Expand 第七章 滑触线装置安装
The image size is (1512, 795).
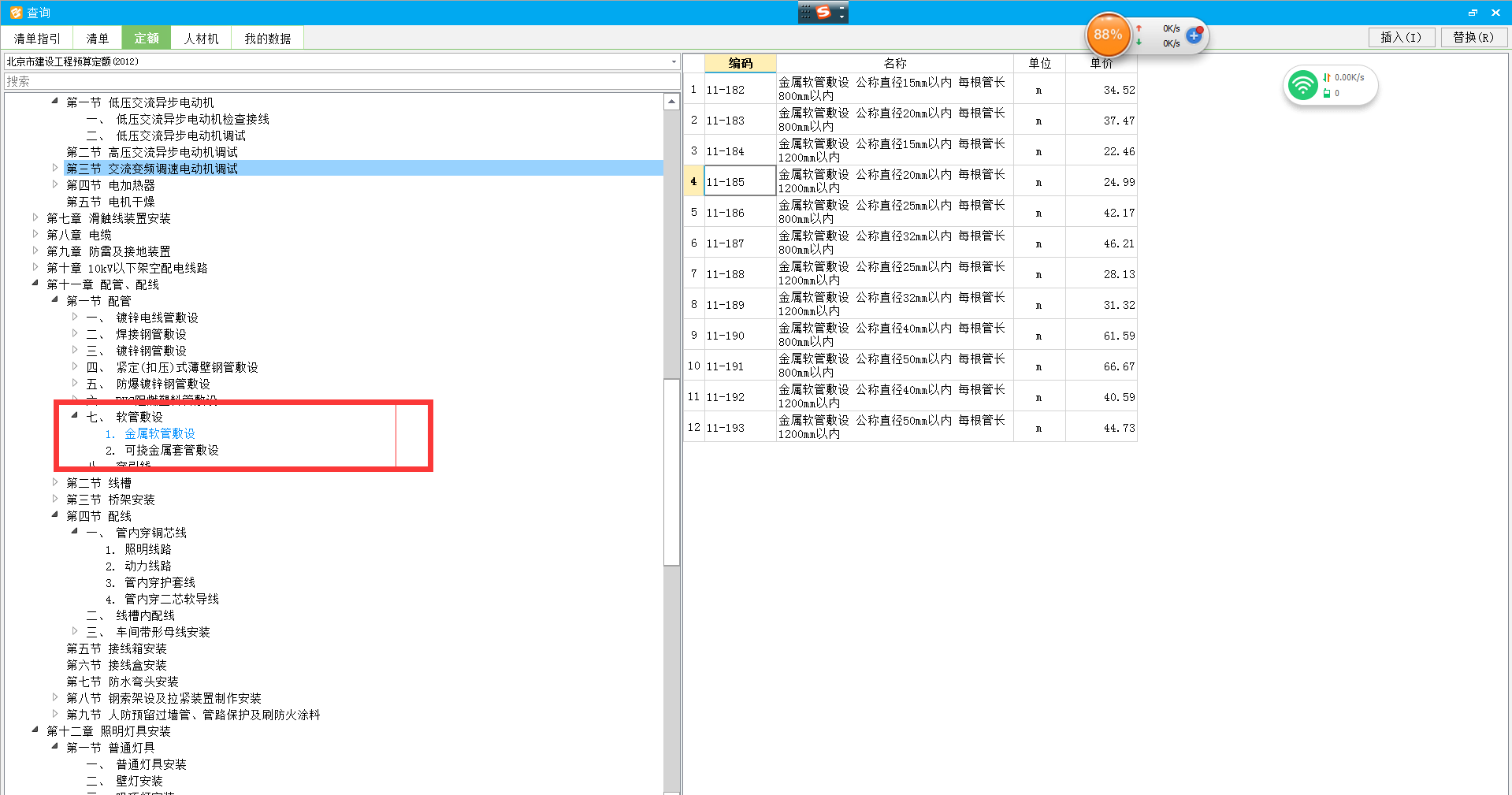(x=35, y=217)
